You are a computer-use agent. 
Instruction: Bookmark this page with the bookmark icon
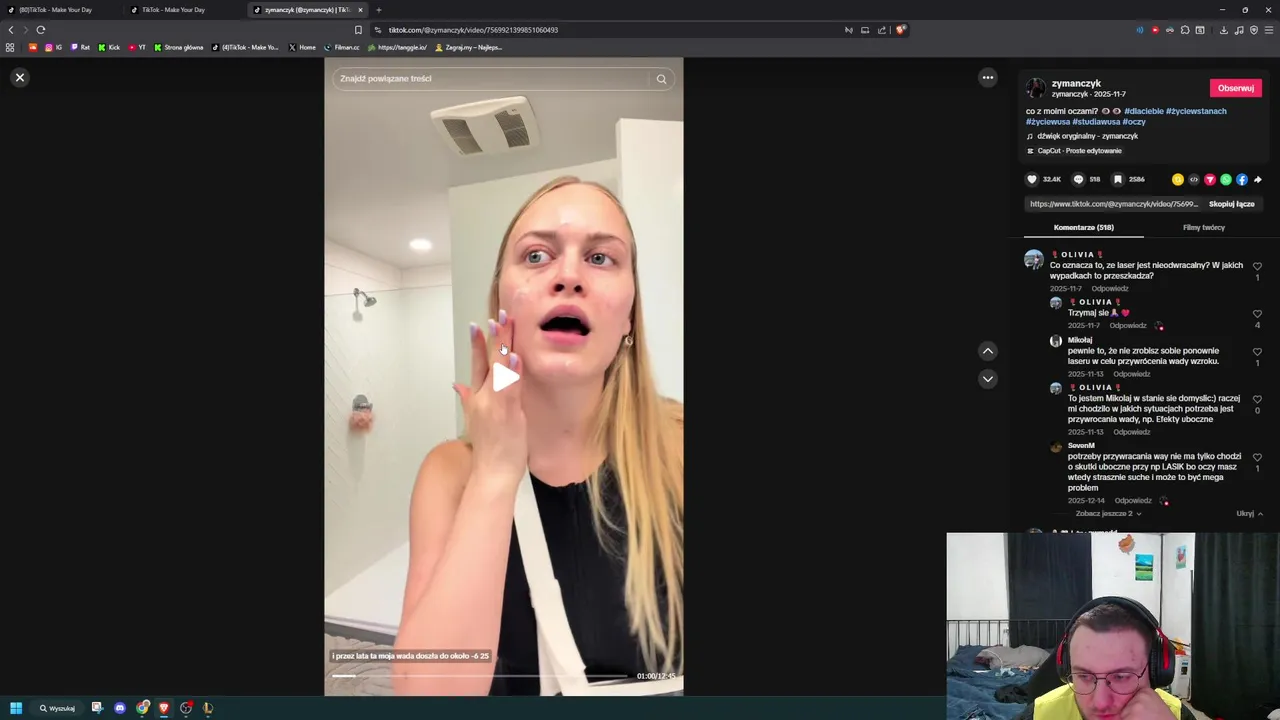point(358,30)
